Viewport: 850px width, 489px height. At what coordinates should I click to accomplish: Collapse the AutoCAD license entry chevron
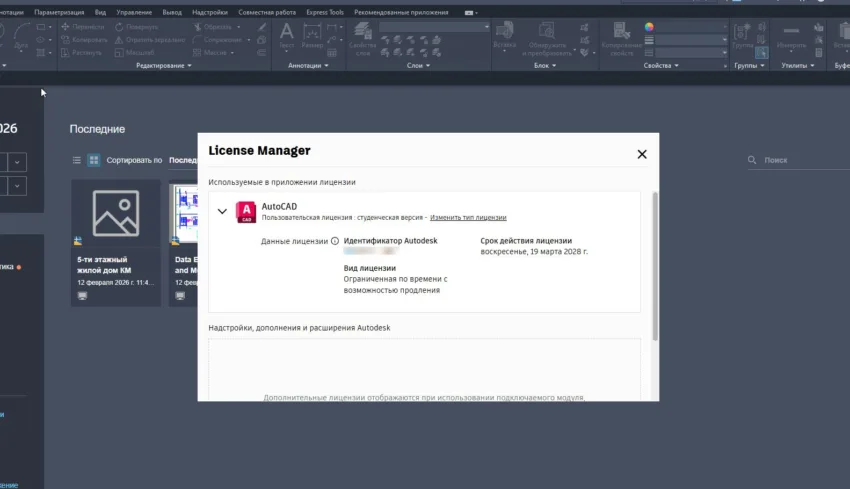(222, 211)
